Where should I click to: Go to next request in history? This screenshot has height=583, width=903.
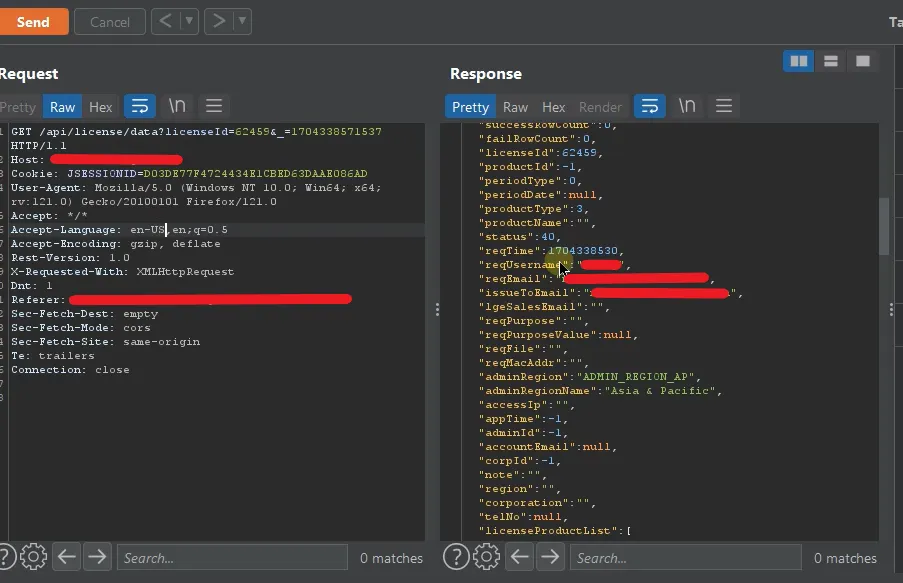tap(219, 21)
